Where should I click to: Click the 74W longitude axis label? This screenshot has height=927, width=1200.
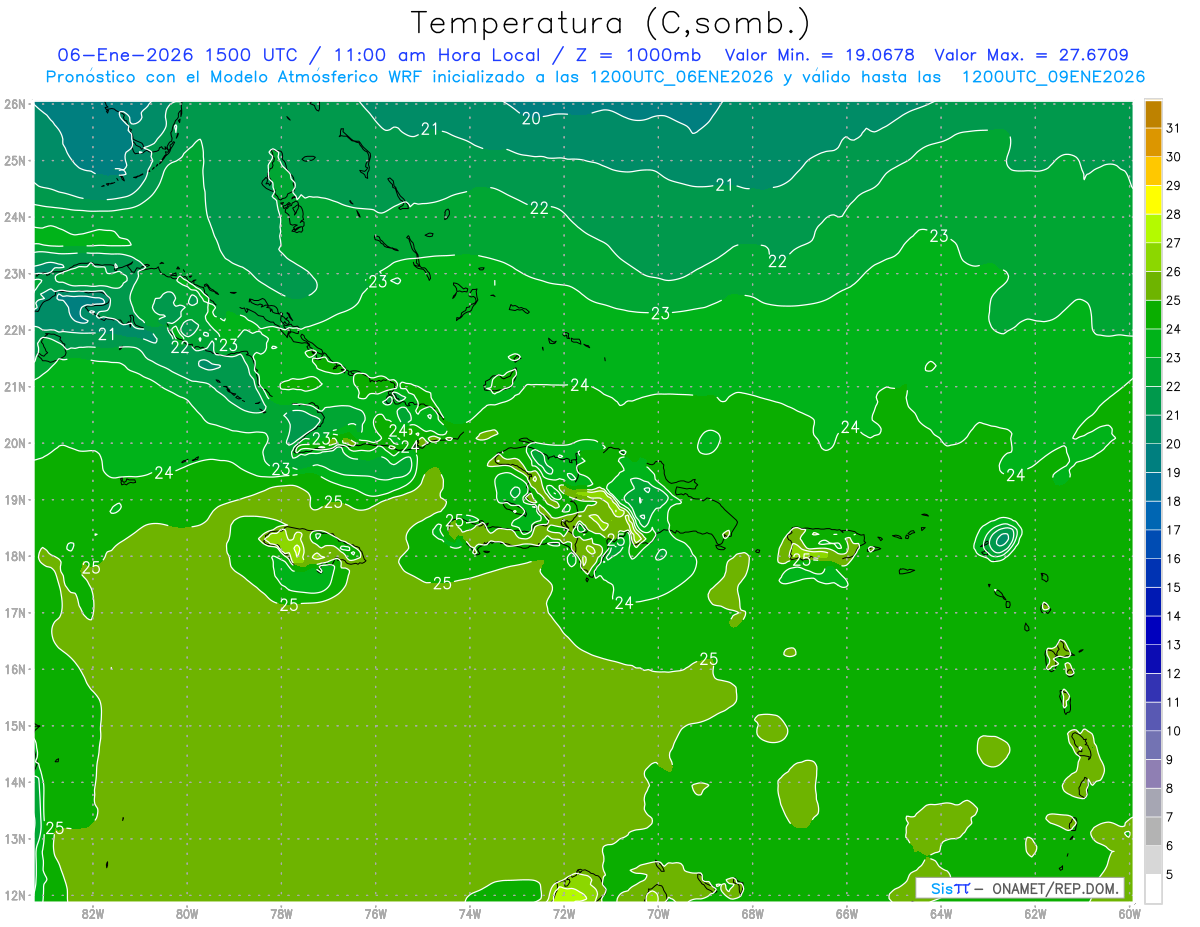point(470,913)
